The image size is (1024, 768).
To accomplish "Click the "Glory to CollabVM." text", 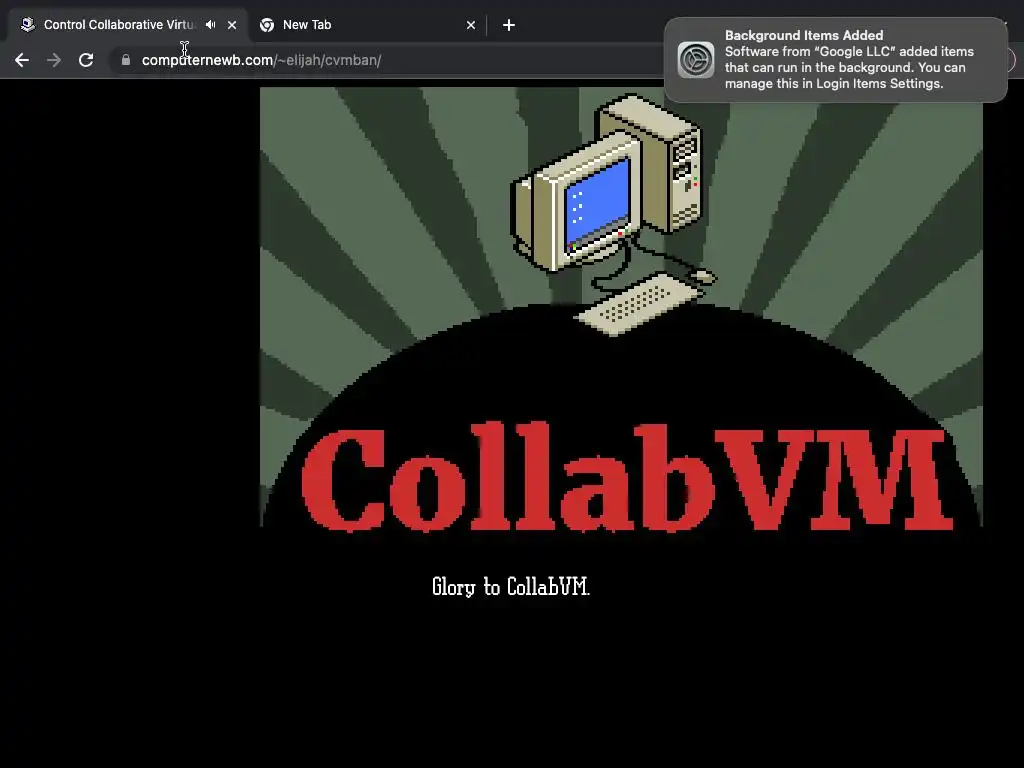I will point(511,586).
